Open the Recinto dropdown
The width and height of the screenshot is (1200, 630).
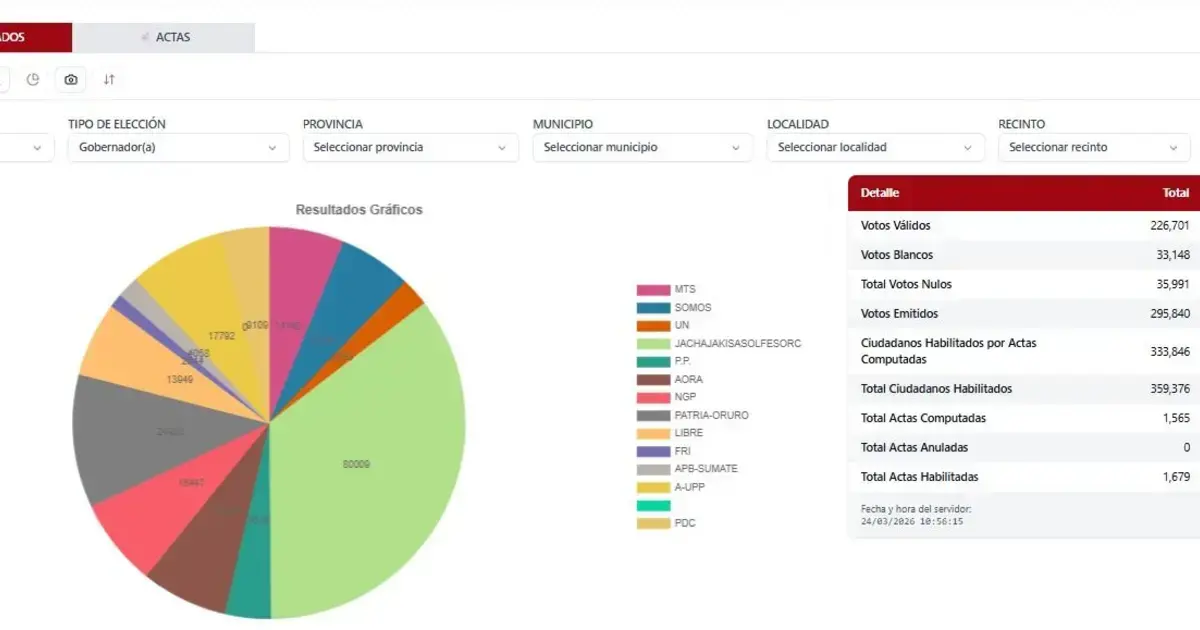[x=1094, y=147]
